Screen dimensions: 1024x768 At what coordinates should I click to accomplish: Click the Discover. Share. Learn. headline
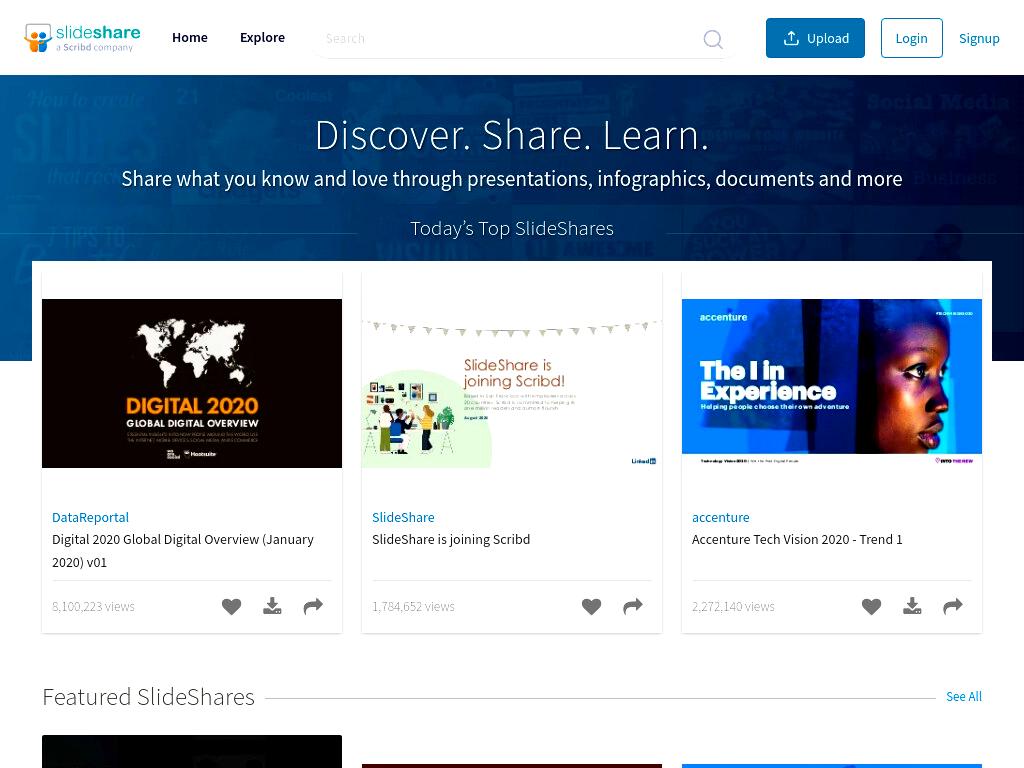(x=512, y=135)
